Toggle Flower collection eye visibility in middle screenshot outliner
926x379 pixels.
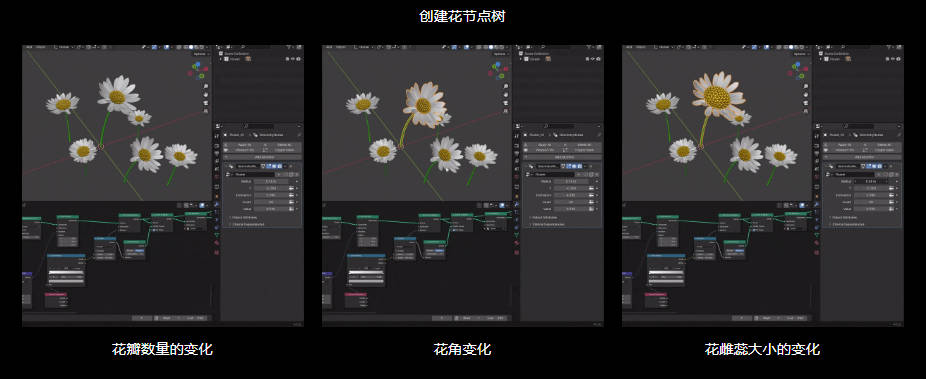[x=593, y=59]
